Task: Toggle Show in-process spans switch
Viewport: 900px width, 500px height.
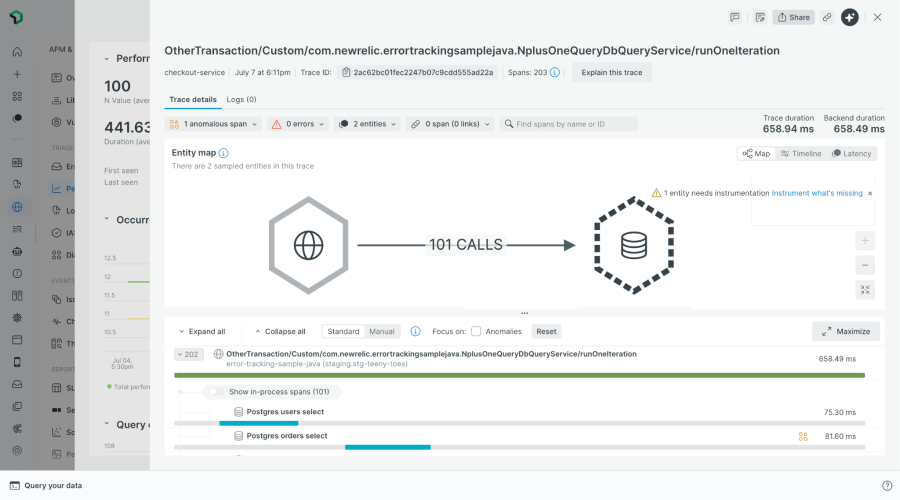Action: click(x=216, y=392)
